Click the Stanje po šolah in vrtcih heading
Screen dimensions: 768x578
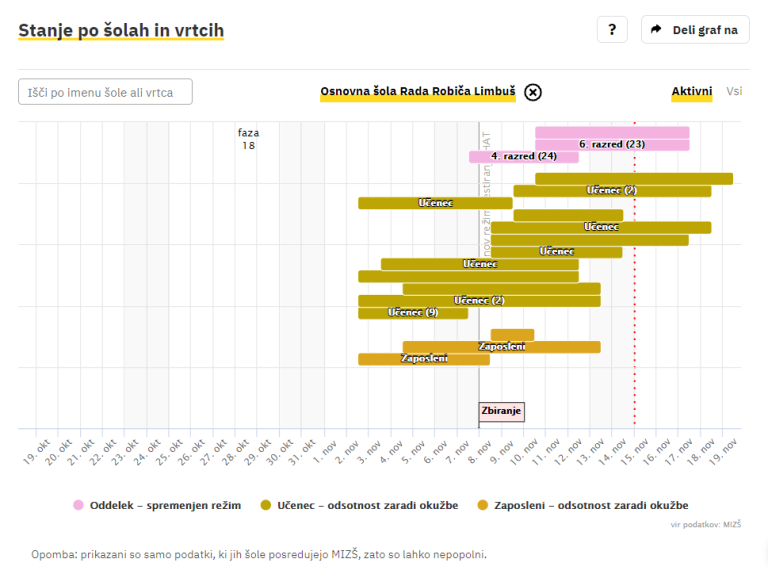pyautogui.click(x=120, y=30)
